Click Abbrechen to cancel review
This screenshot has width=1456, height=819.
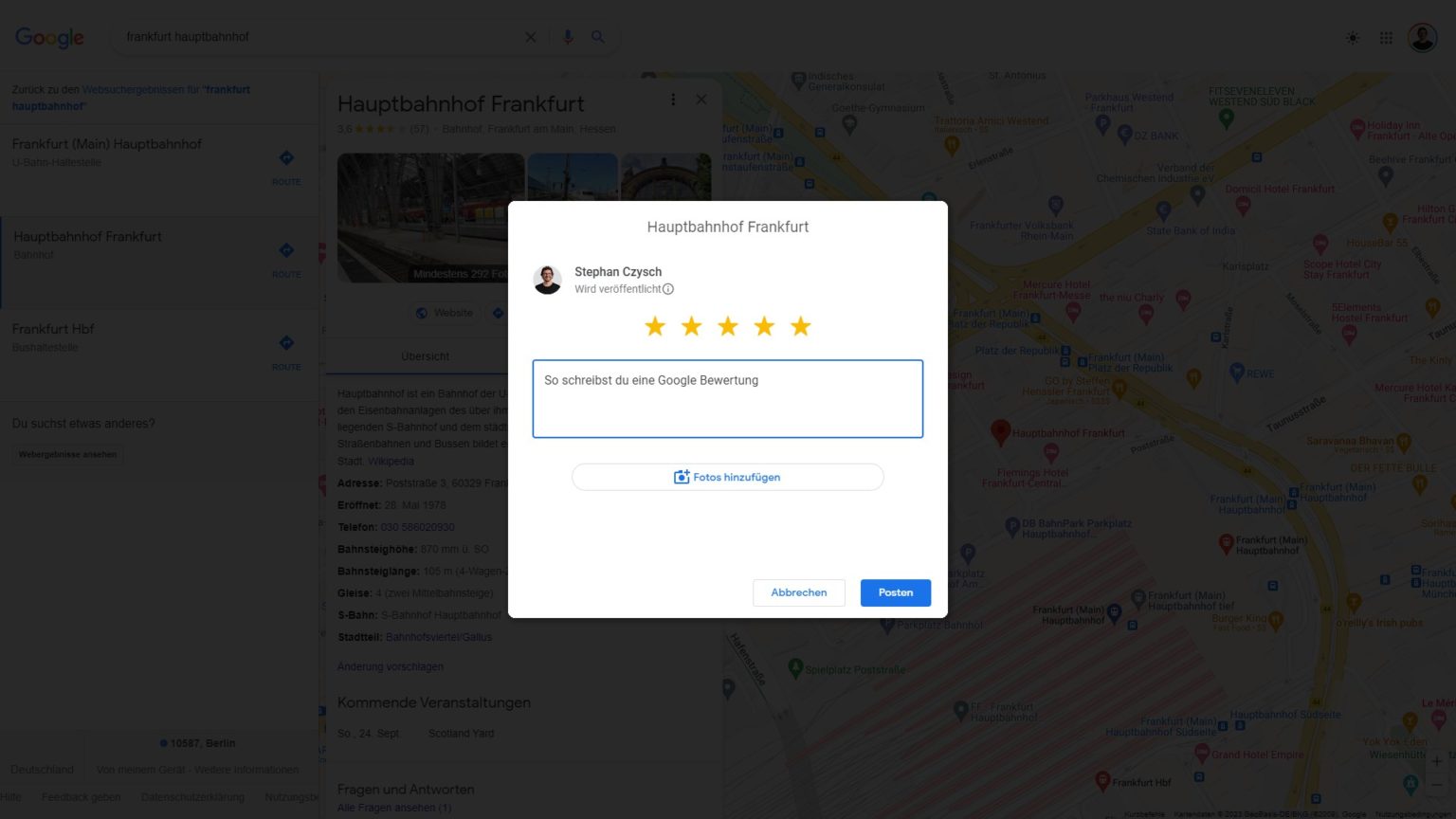tap(799, 592)
